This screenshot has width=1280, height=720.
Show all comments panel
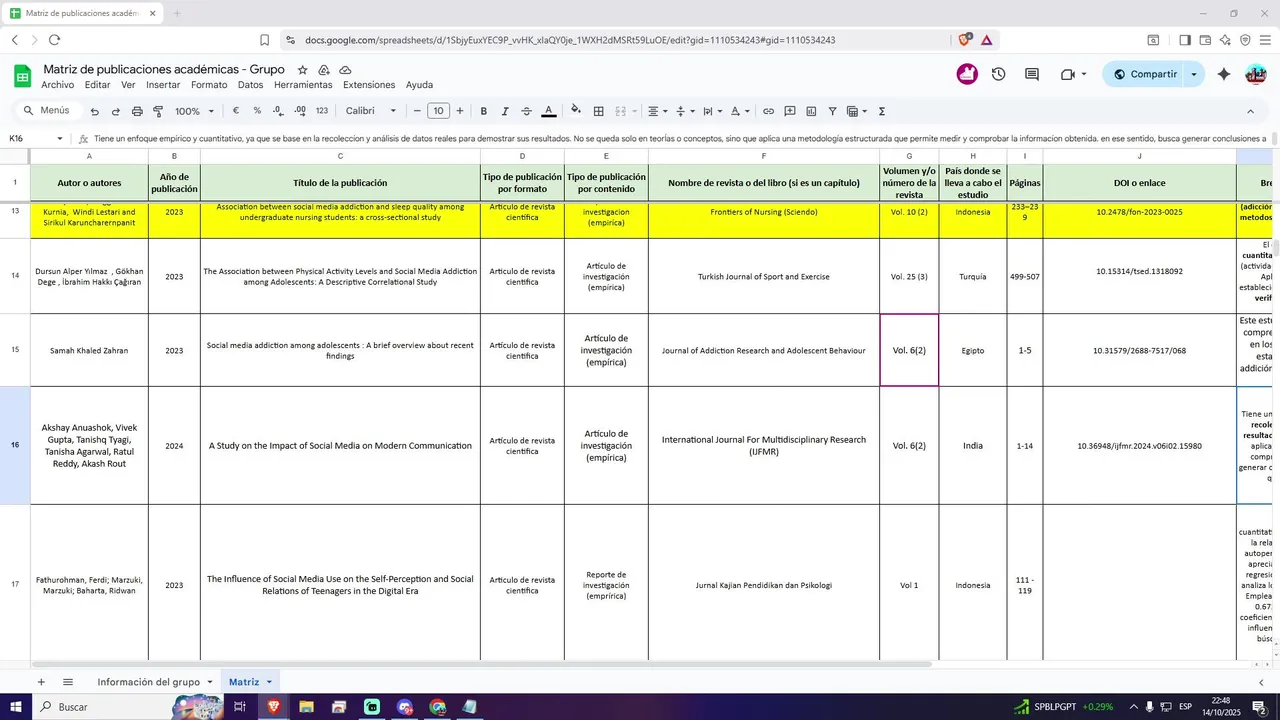[x=1032, y=74]
